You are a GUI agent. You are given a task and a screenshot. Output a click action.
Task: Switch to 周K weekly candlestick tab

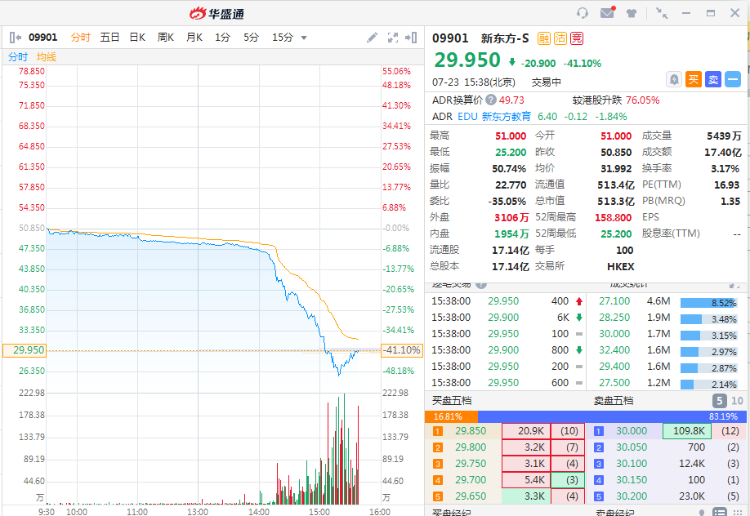pyautogui.click(x=165, y=37)
